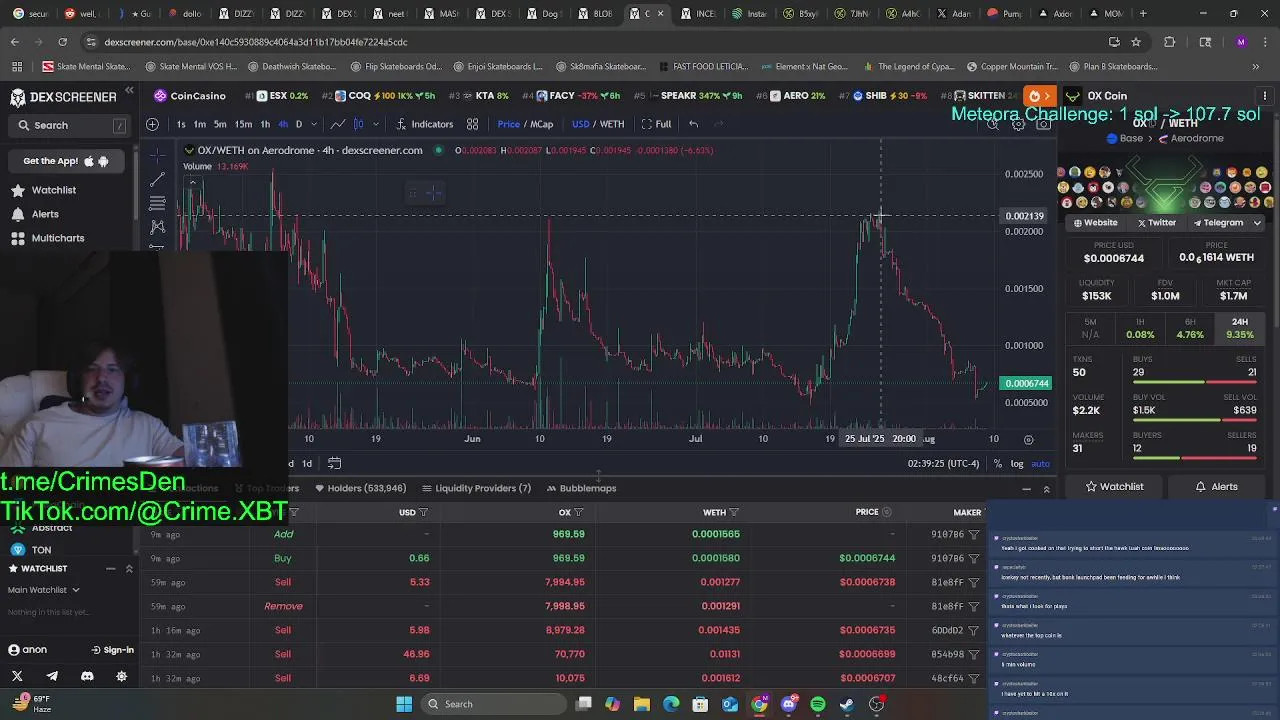The image size is (1280, 720).
Task: Open the chart Indicators menu
Action: 425,124
